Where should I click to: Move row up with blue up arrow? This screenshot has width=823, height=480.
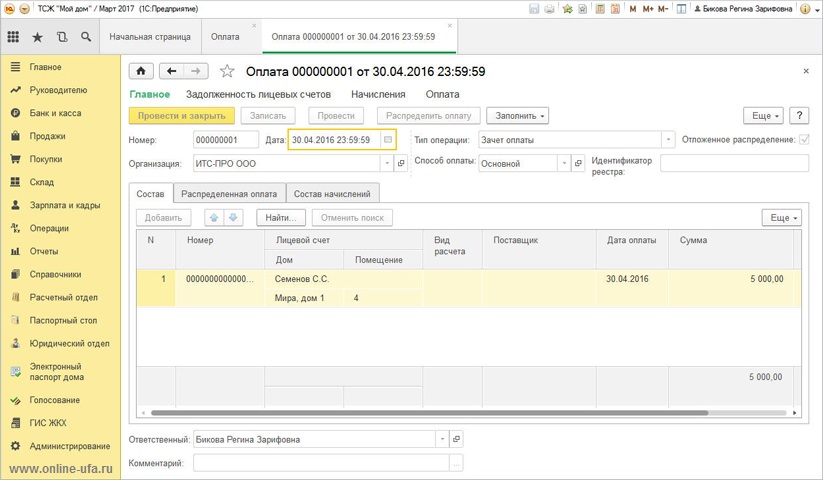coord(214,218)
